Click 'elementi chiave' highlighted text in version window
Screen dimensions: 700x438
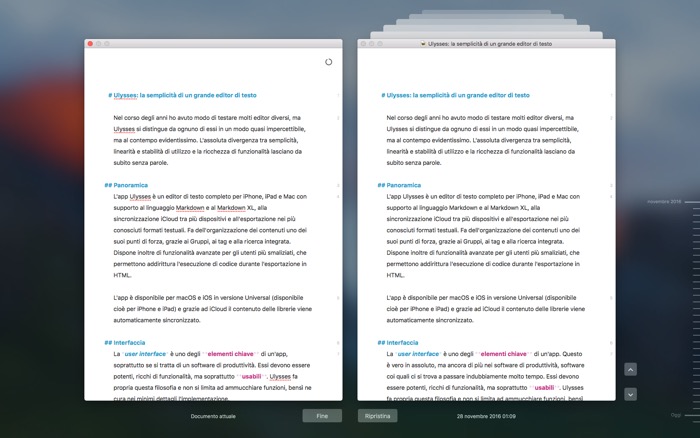coord(504,354)
